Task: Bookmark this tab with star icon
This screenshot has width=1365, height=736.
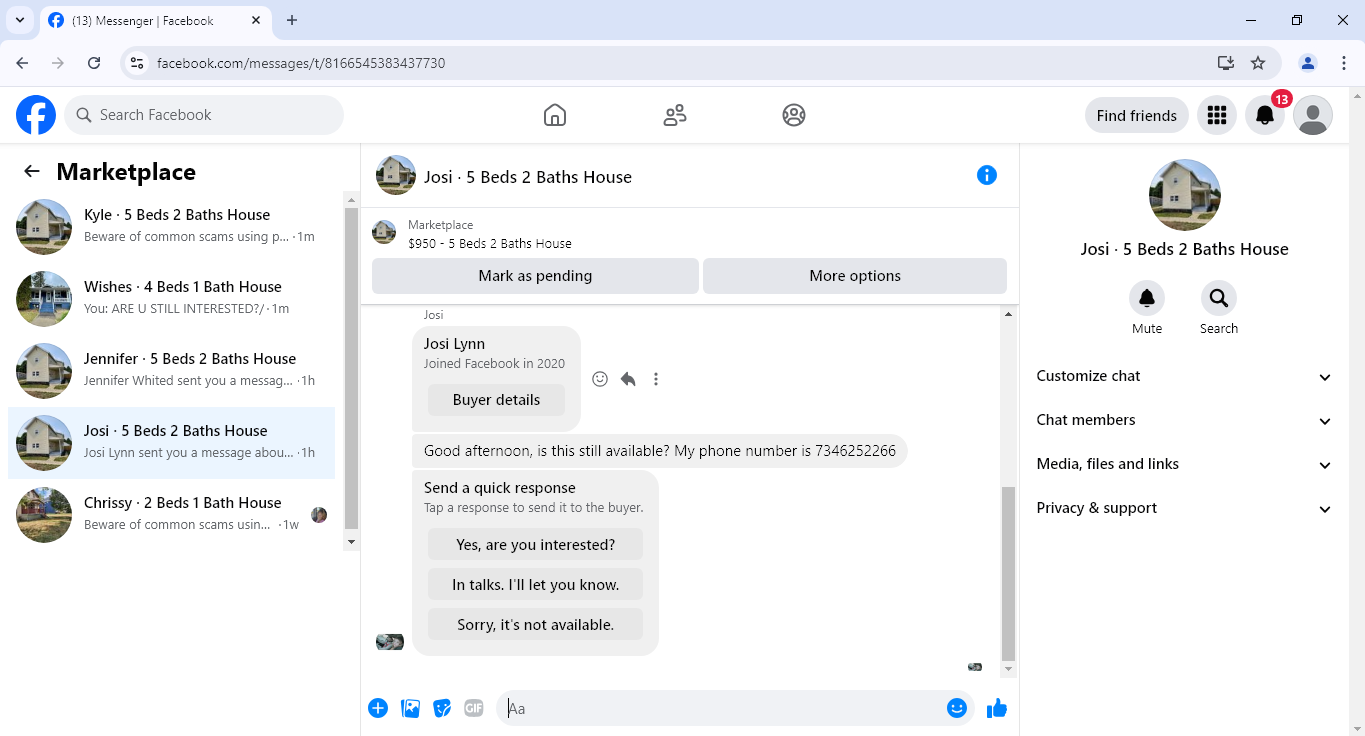Action: coord(1258,63)
